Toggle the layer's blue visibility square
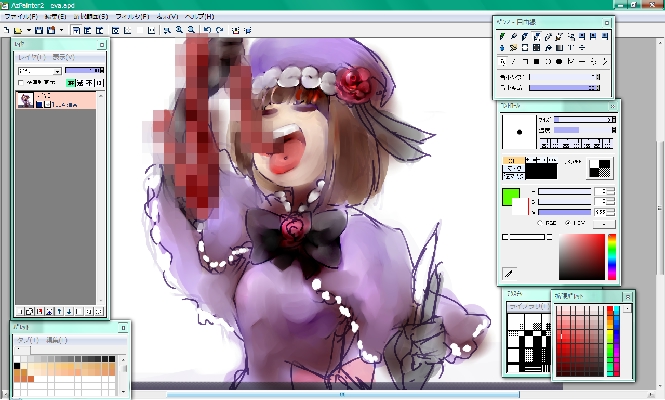 pos(39,104)
